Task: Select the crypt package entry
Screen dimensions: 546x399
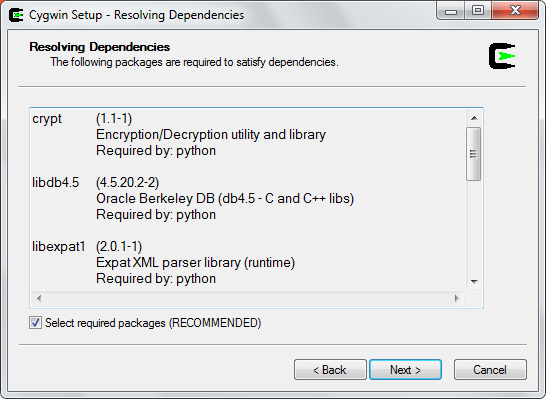Action: pos(47,119)
